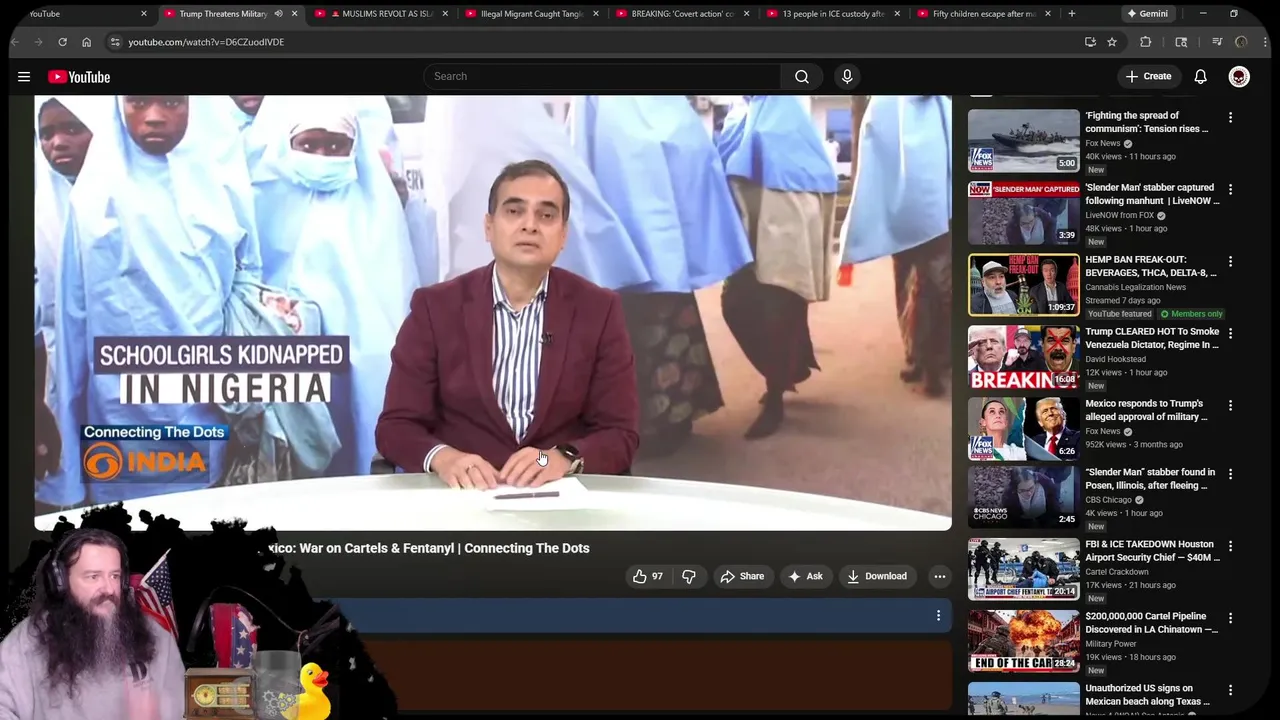Open FBI & ICE TAKEDOWN Houston thumbnail

tap(1024, 570)
